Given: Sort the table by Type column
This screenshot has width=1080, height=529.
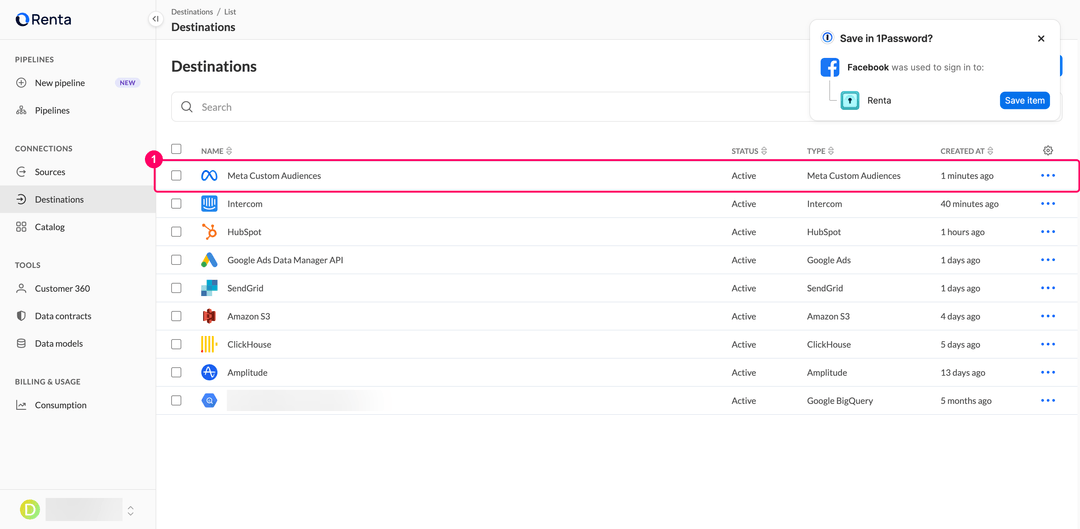Looking at the screenshot, I should 820,151.
